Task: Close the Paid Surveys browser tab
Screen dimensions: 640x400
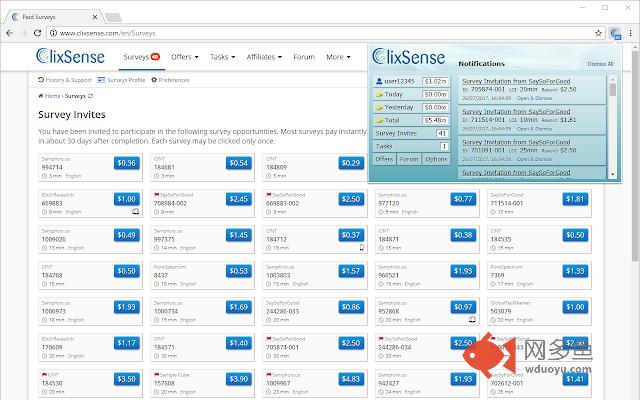Action: tap(95, 17)
